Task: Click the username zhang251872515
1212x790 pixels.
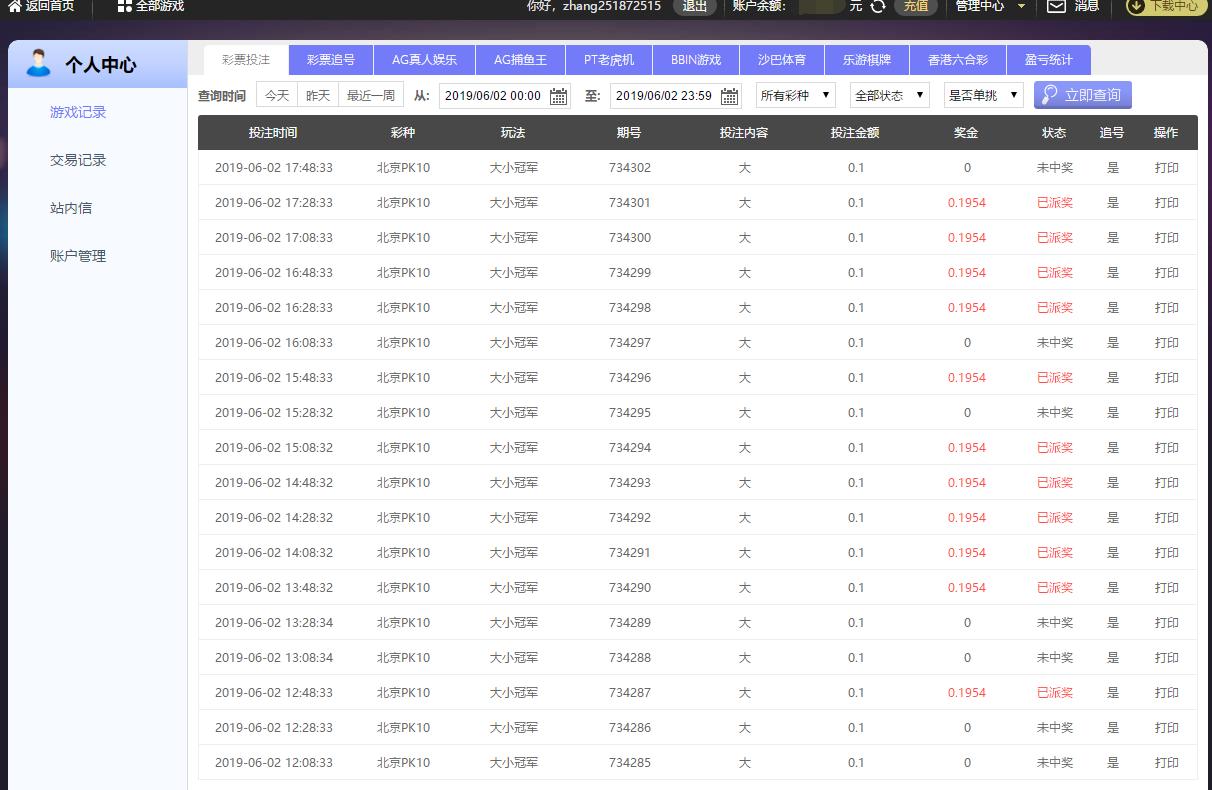Action: 611,6
